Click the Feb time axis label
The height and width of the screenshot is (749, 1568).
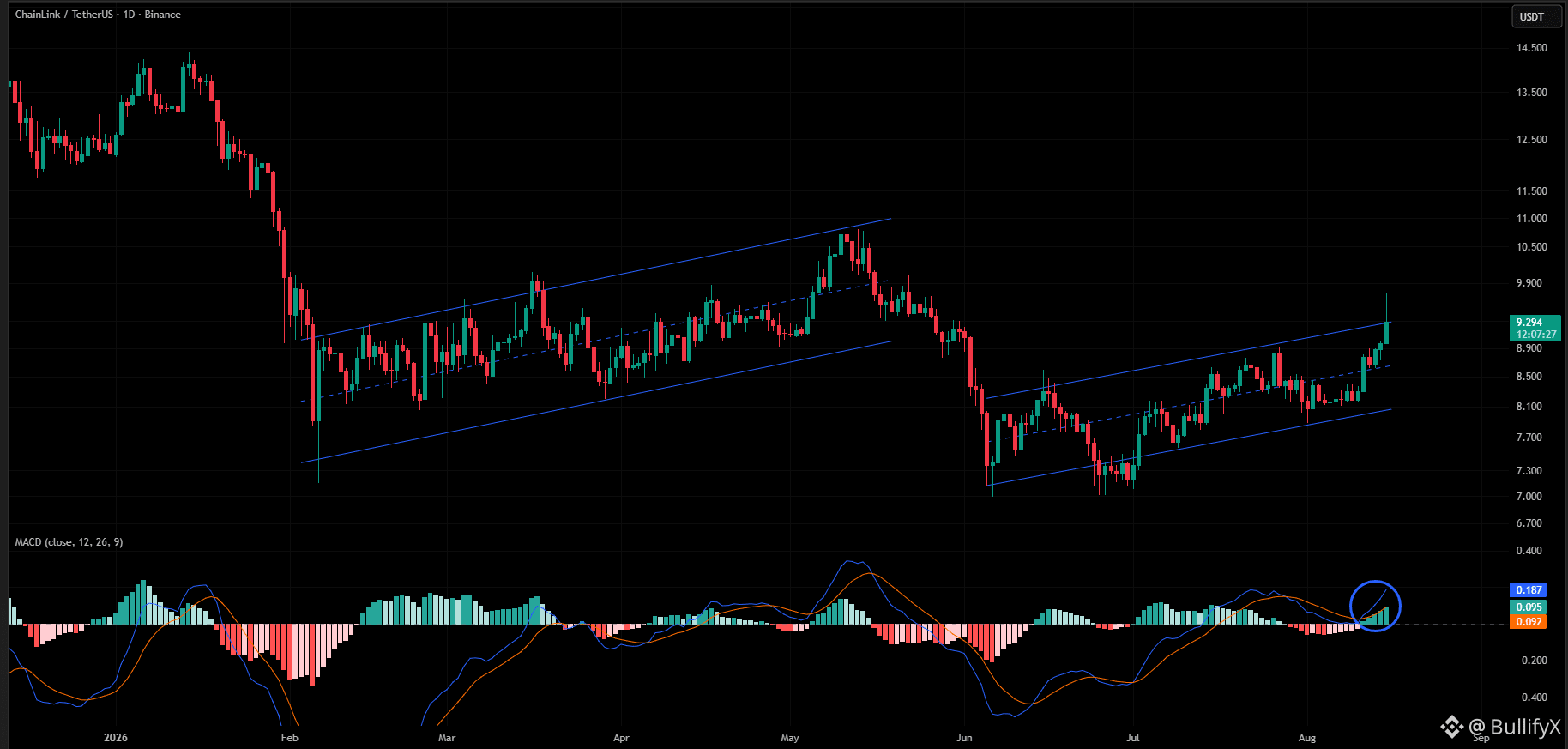pos(290,738)
